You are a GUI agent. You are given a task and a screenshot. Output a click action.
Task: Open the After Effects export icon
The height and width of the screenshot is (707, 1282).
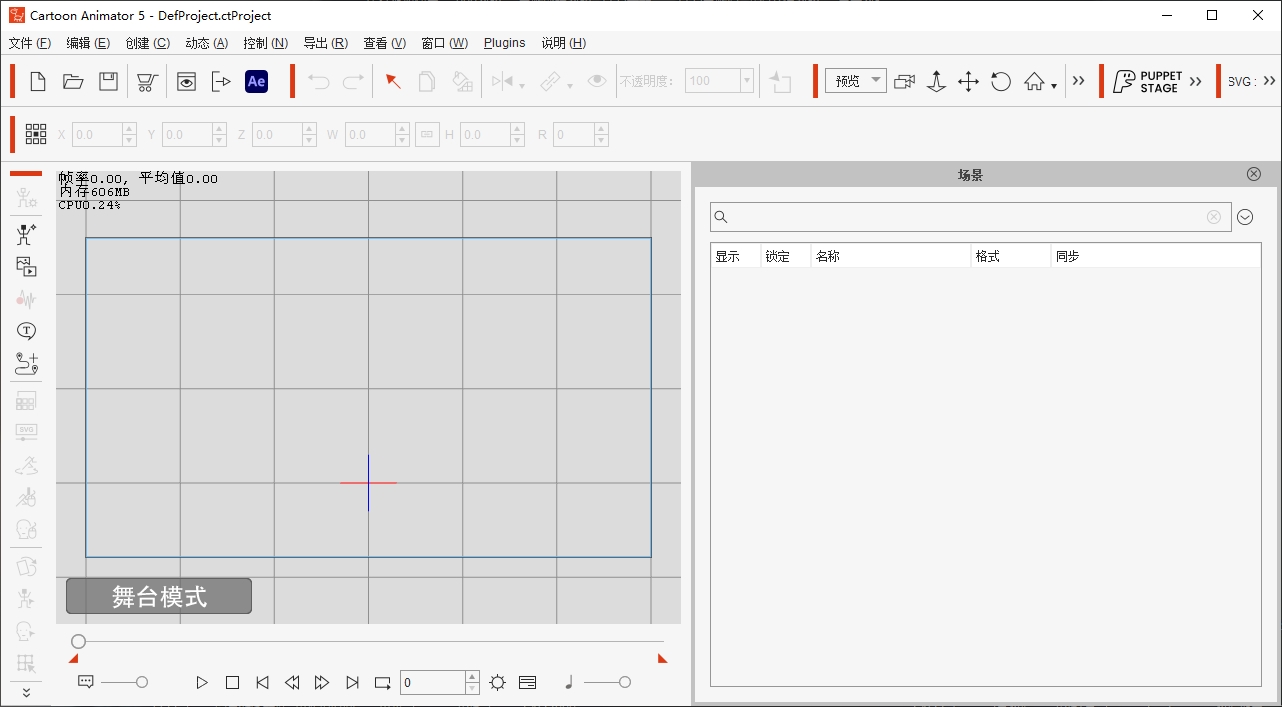pos(256,81)
